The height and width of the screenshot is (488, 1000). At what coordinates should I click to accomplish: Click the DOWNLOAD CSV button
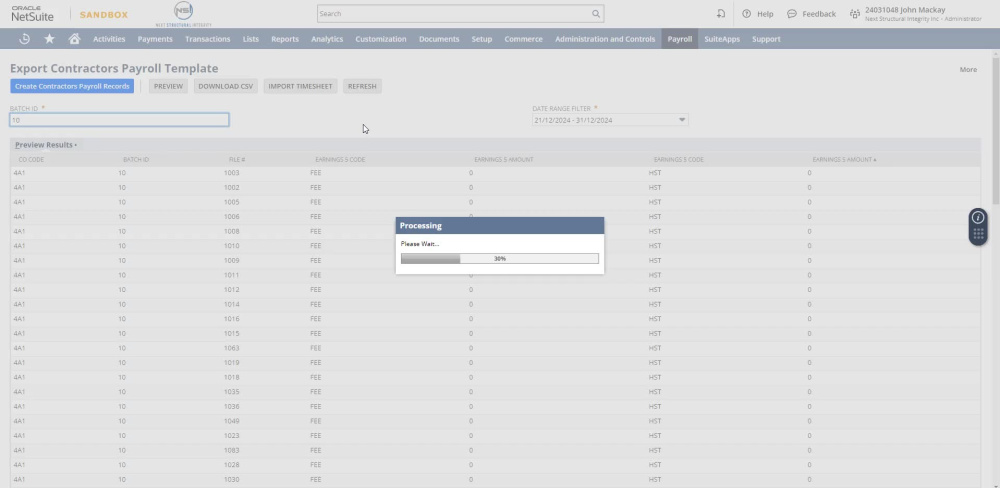pyautogui.click(x=226, y=86)
